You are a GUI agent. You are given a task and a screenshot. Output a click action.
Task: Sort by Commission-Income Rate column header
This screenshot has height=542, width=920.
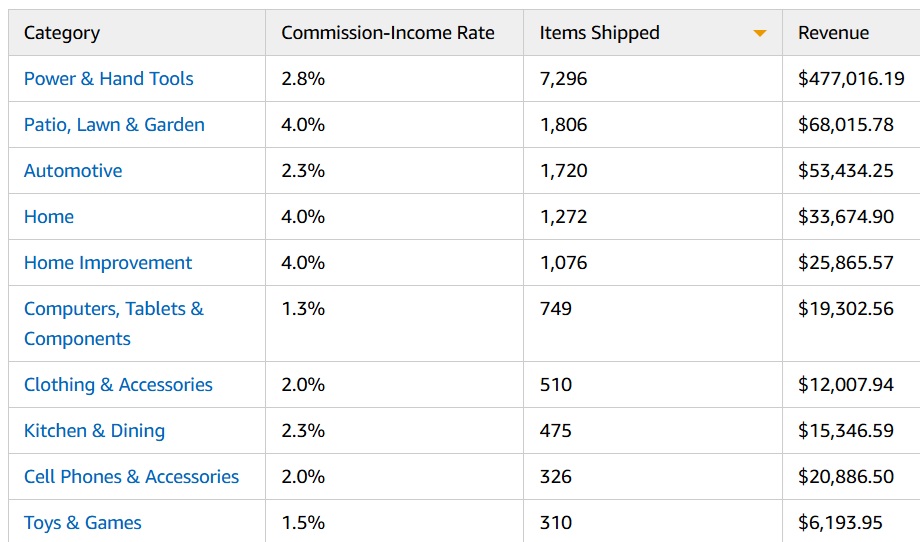pyautogui.click(x=388, y=33)
